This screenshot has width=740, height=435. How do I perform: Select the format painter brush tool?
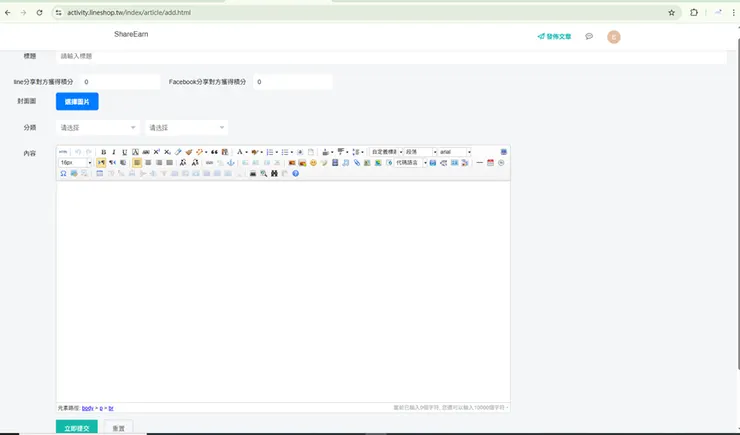pos(189,152)
